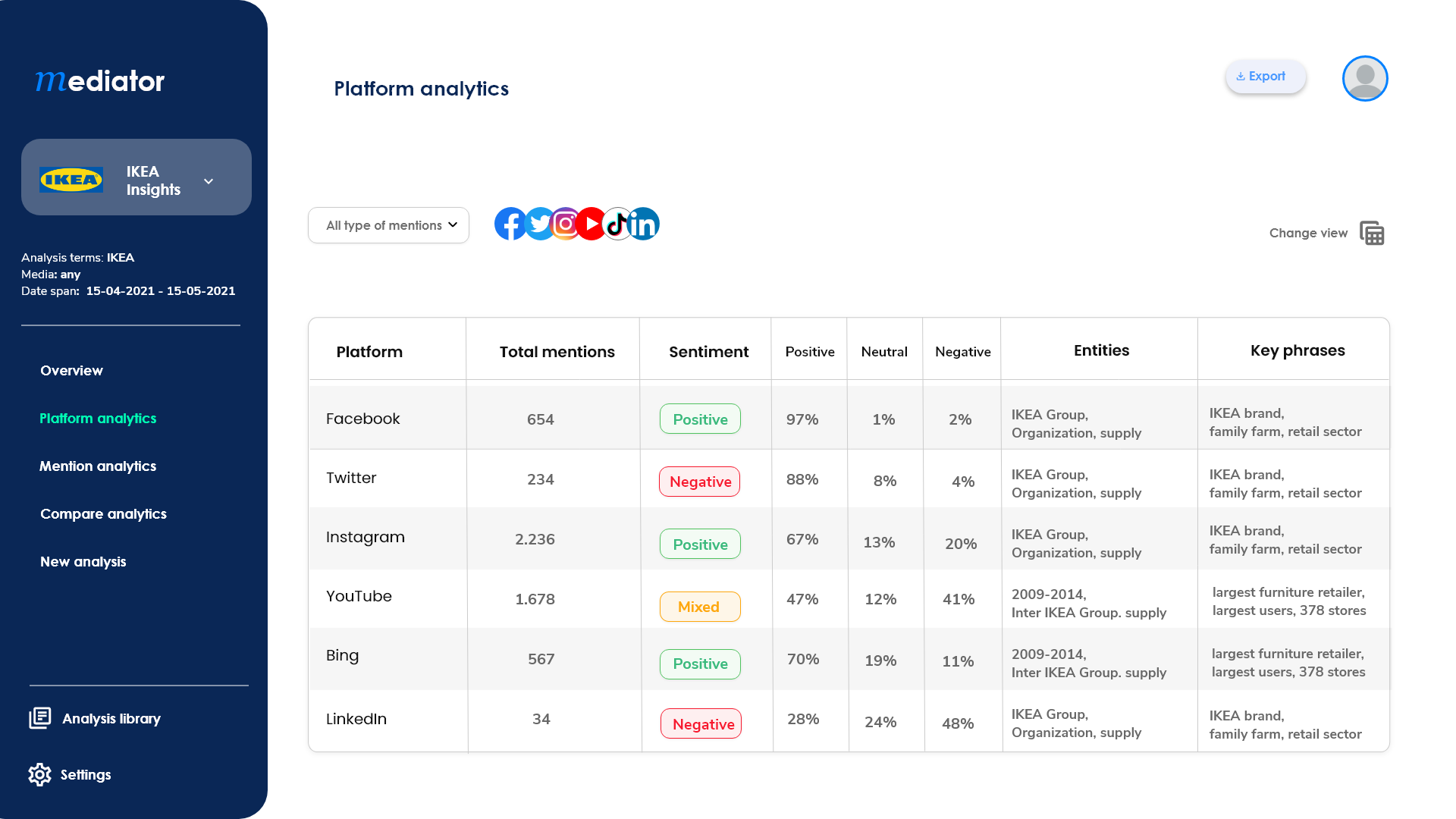Open the user profile avatar
This screenshot has width=1456, height=819.
1365,78
